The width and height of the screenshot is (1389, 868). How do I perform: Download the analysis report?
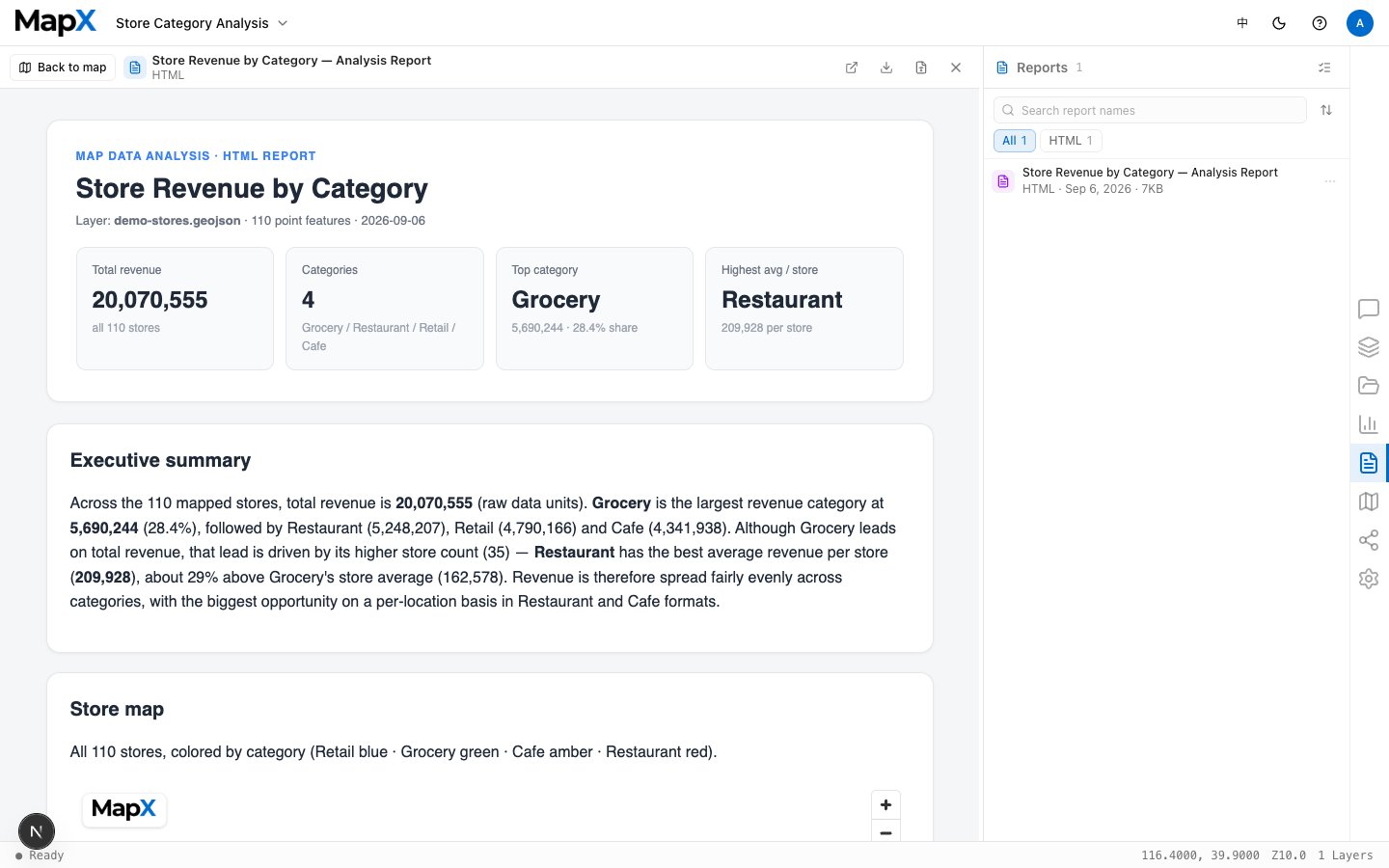pos(886,68)
